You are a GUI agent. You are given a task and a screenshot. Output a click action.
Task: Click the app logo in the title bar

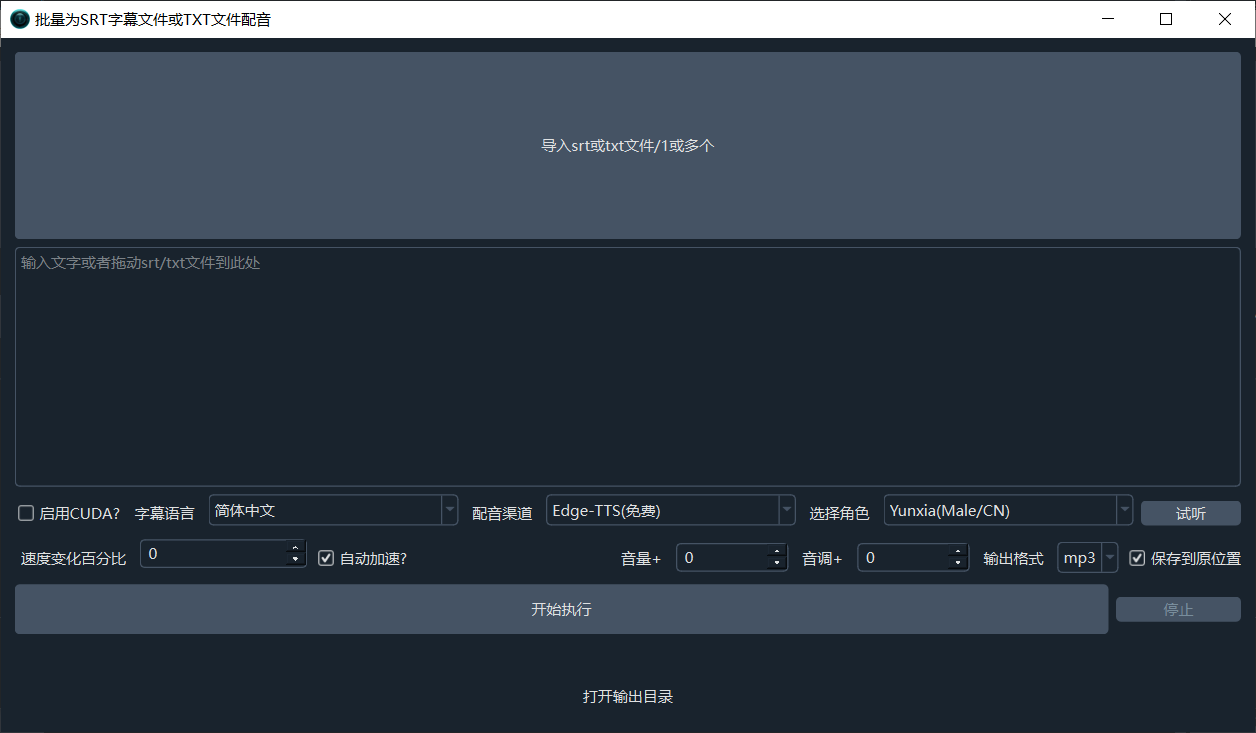(x=19, y=18)
